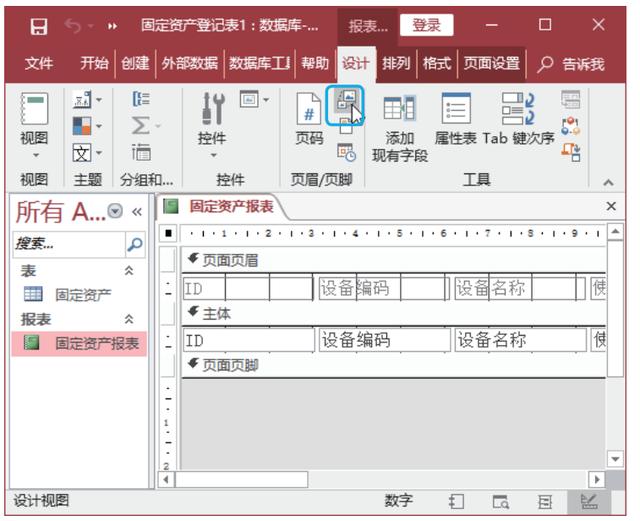
Task: Open the insert image dropdown
Action: [255, 99]
